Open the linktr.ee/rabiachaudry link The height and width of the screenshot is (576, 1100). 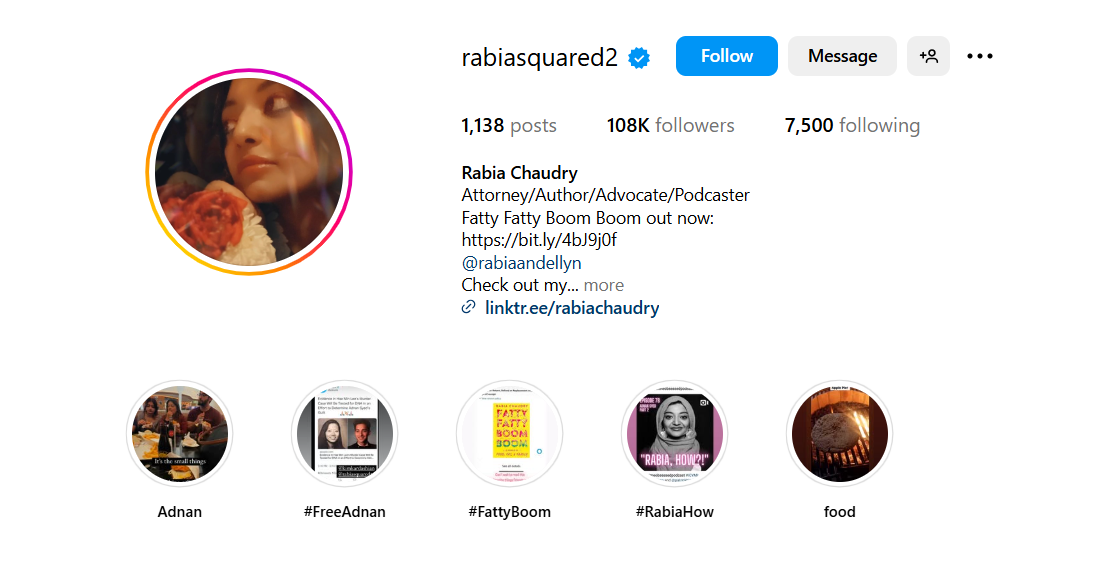[x=572, y=308]
